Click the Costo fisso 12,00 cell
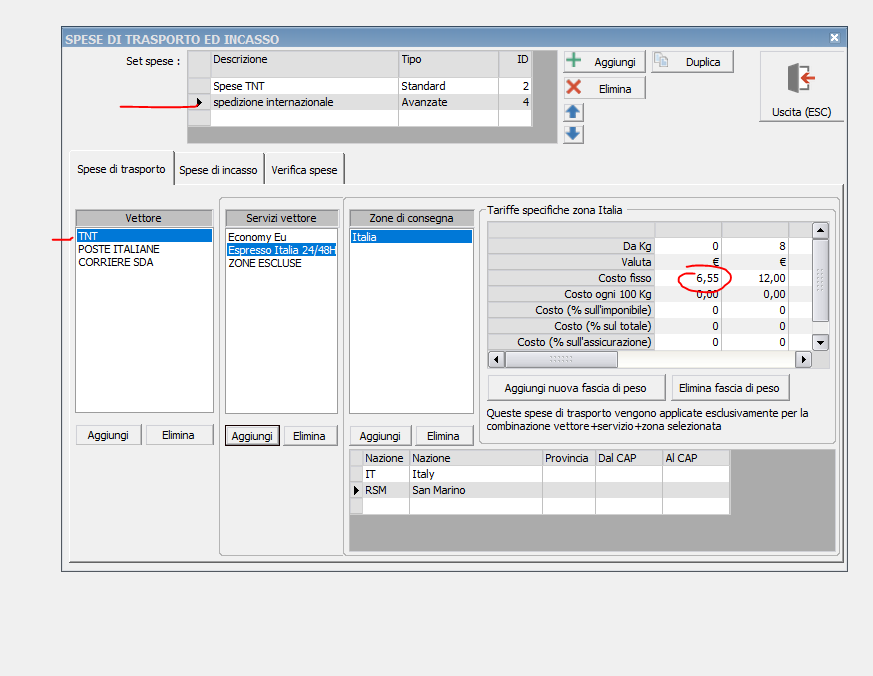 755,278
